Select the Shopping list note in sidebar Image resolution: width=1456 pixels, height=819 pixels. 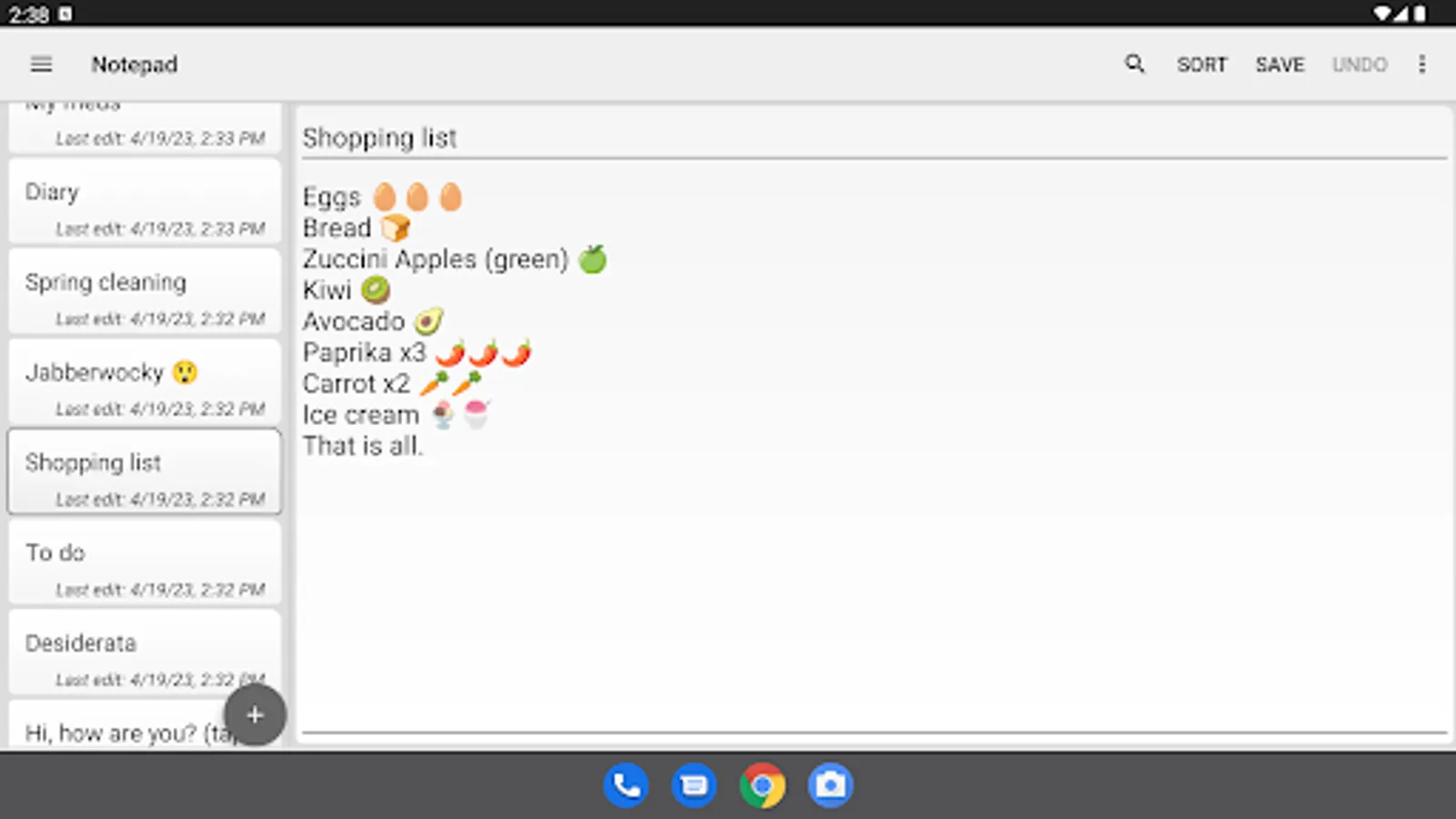145,472
